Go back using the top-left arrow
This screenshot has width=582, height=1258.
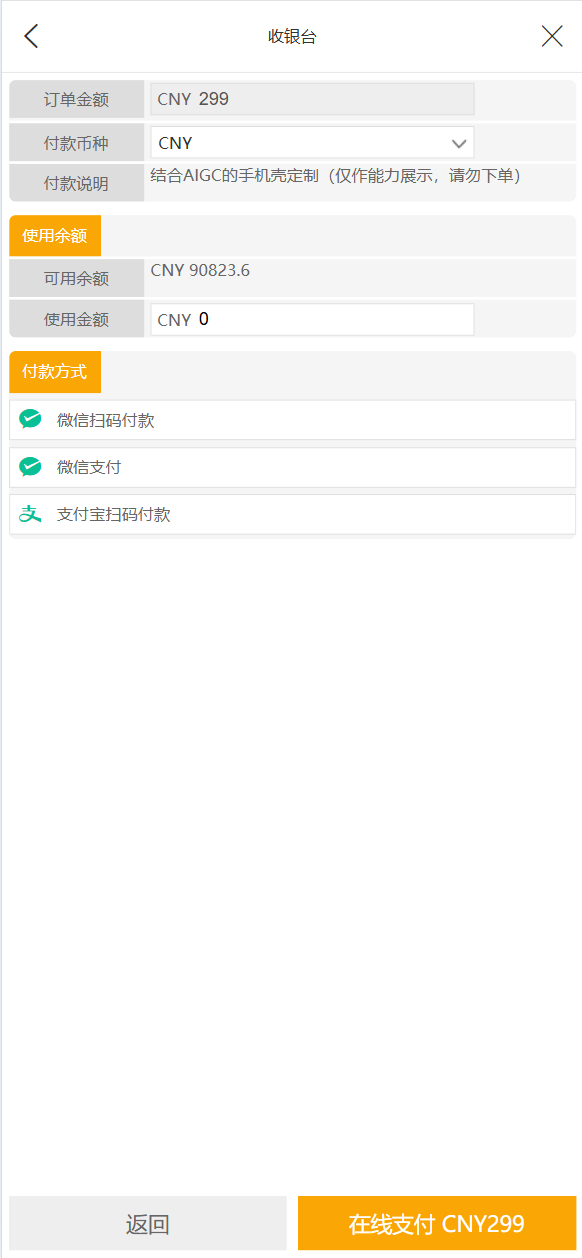pyautogui.click(x=31, y=37)
